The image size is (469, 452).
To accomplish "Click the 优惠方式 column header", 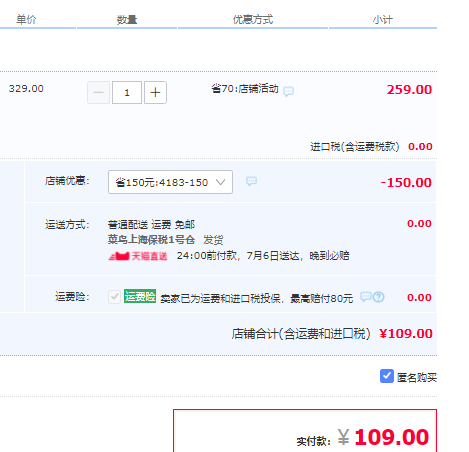I will point(253,19).
